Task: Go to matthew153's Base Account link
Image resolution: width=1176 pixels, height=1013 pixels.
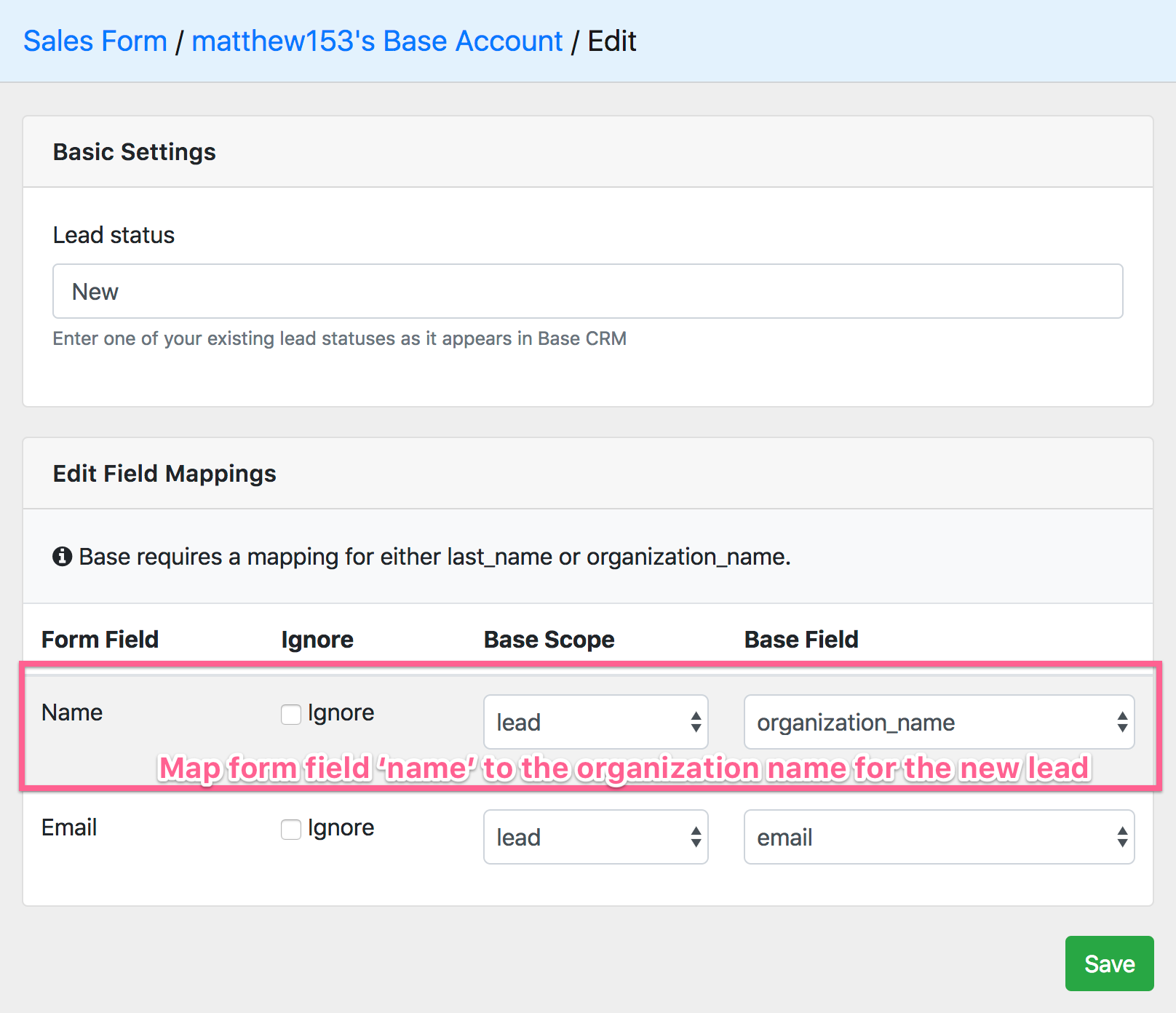Action: pyautogui.click(x=377, y=41)
